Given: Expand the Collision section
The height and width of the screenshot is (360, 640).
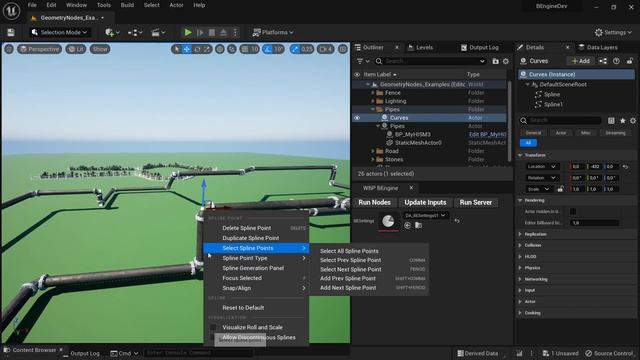Looking at the screenshot, I should pos(520,245).
